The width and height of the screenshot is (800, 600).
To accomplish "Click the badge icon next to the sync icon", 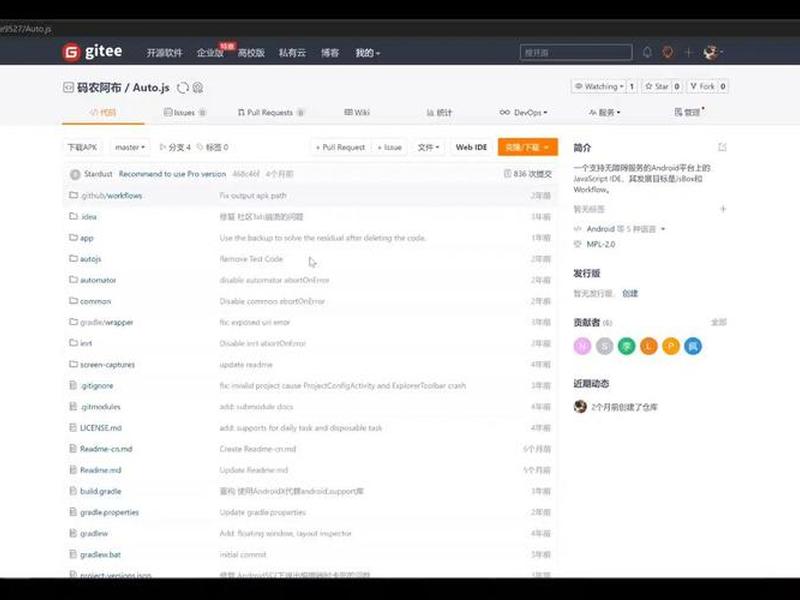I will 198,88.
